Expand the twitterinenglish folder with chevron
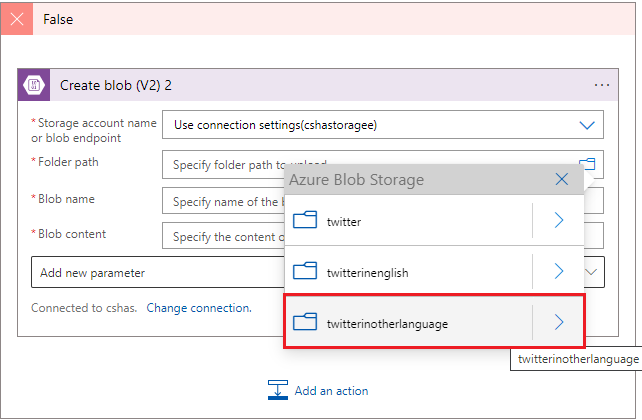Image resolution: width=642 pixels, height=420 pixels. 559,271
